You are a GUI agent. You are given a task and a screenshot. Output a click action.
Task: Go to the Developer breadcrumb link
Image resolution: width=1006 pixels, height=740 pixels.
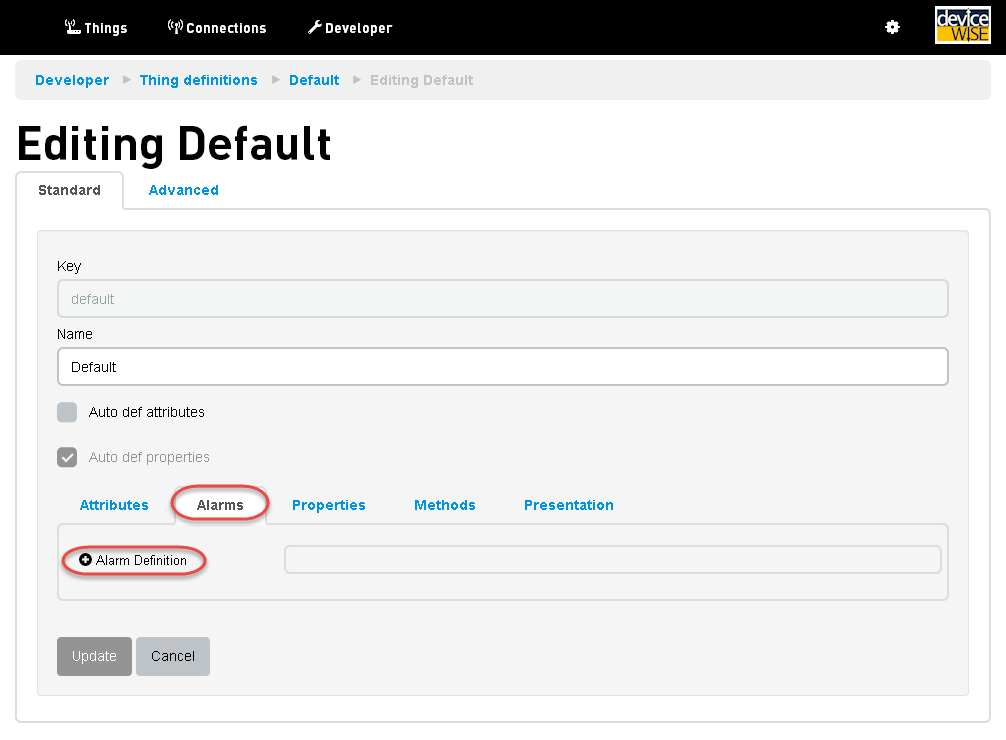pos(72,80)
